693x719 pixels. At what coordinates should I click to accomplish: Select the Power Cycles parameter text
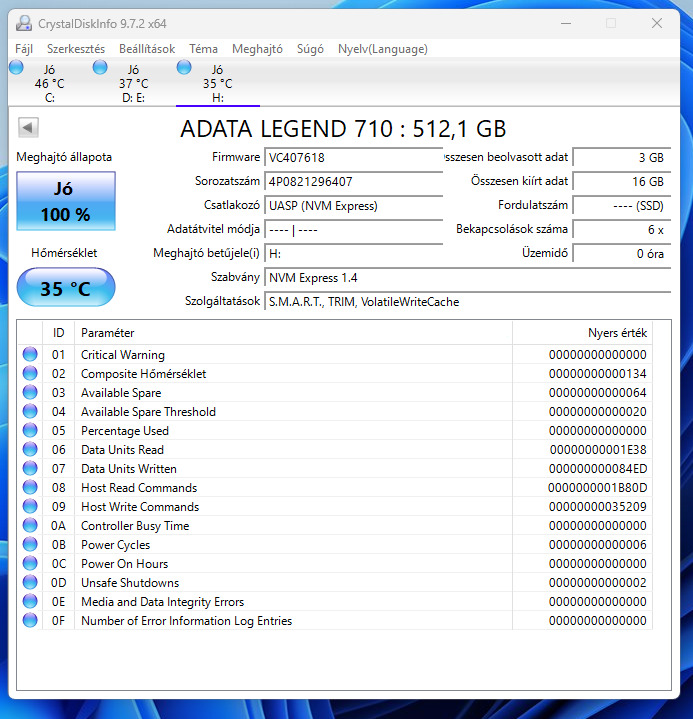tap(116, 545)
